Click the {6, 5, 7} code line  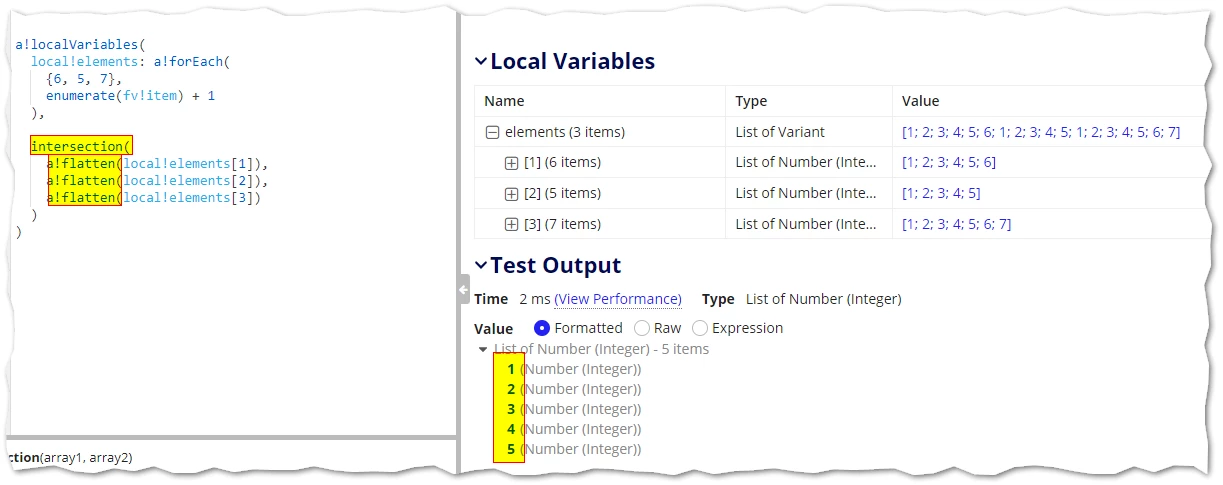tap(84, 79)
